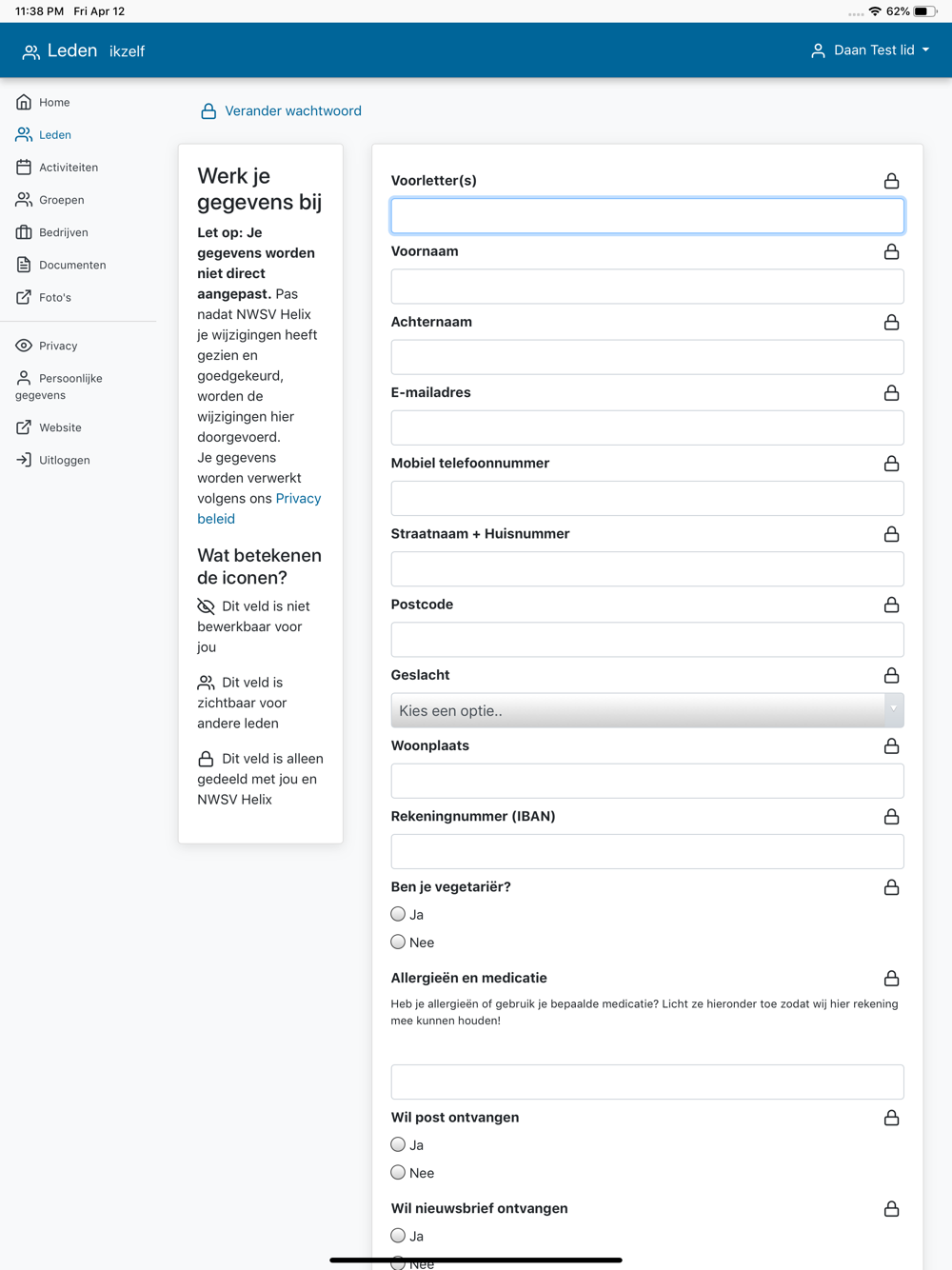This screenshot has height=1270, width=952.
Task: Expand the Geslacht 'Kies een optie' dropdown
Action: tap(647, 710)
